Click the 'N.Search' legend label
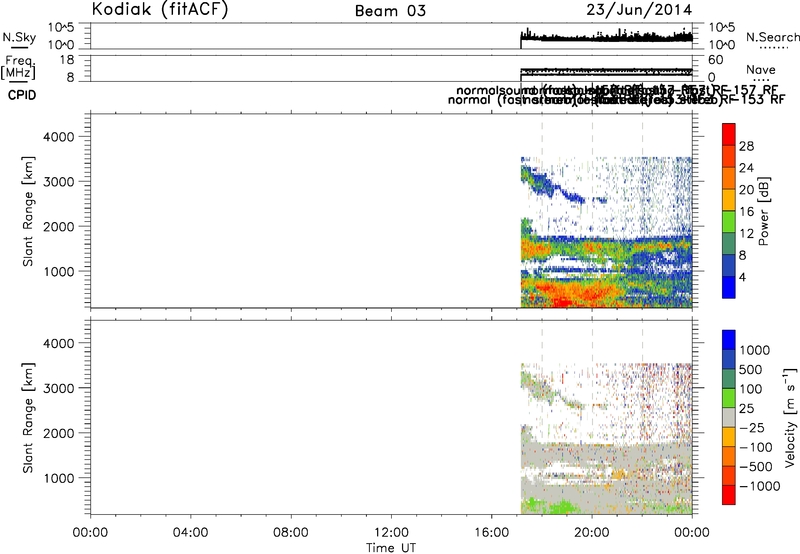This screenshot has height=554, width=800. 772,37
